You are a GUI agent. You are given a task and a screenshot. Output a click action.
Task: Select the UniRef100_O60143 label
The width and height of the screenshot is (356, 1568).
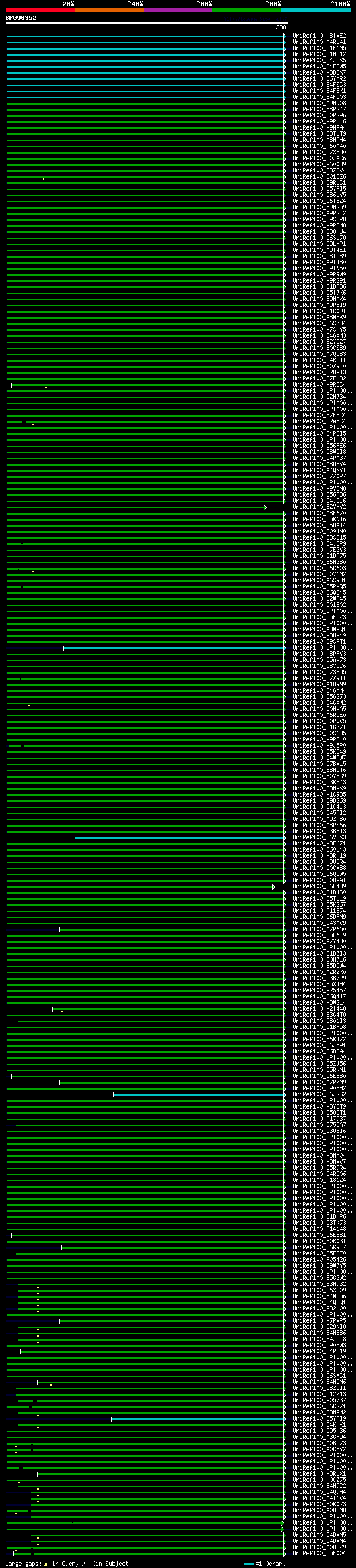point(319,850)
